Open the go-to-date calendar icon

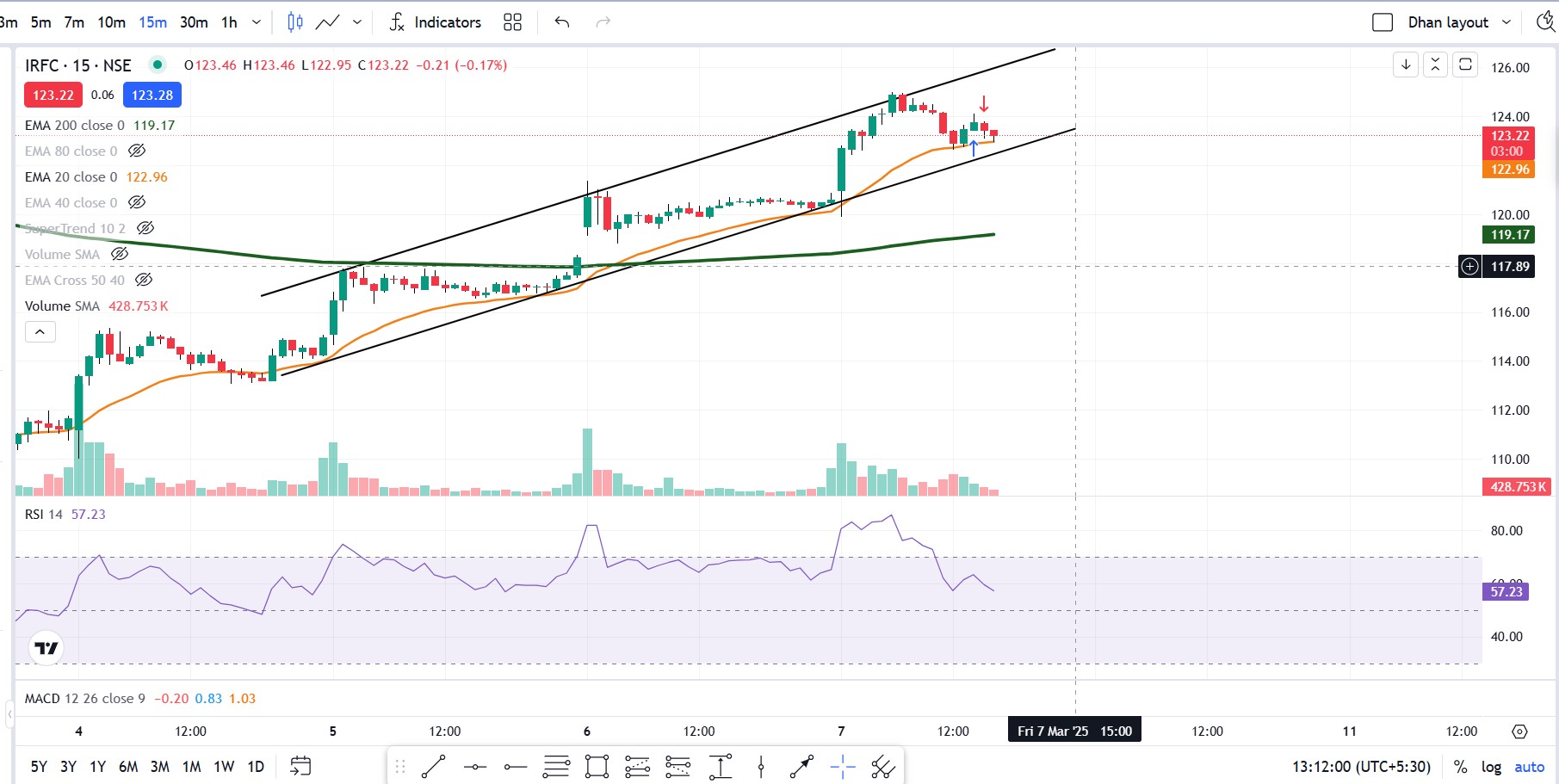(300, 766)
